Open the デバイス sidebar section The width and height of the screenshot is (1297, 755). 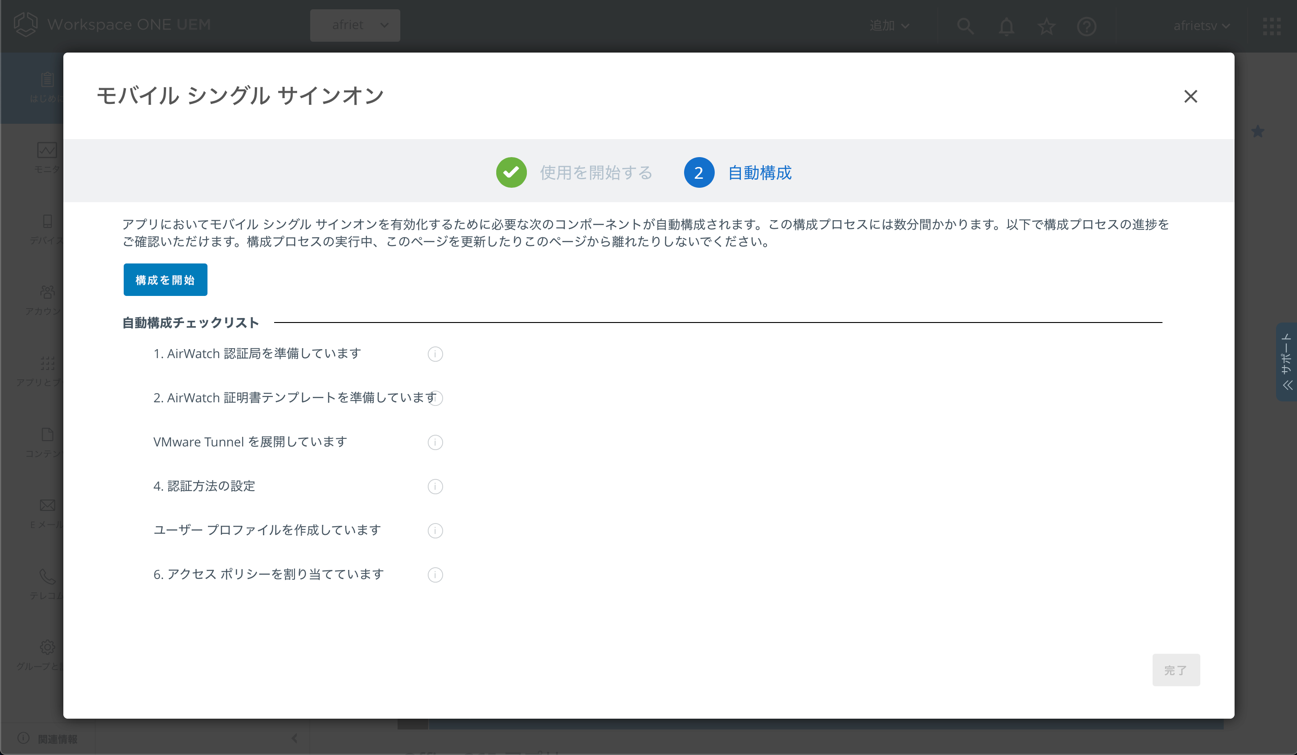[46, 229]
